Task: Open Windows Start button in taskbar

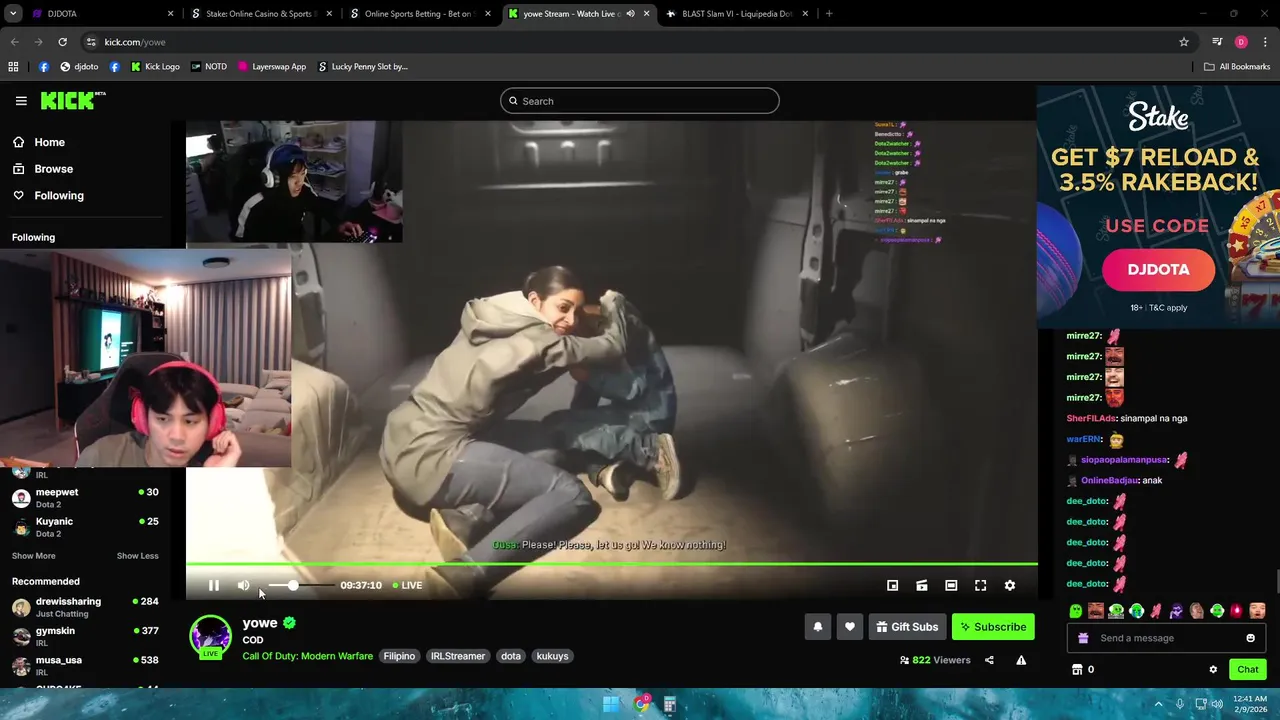Action: (x=610, y=705)
